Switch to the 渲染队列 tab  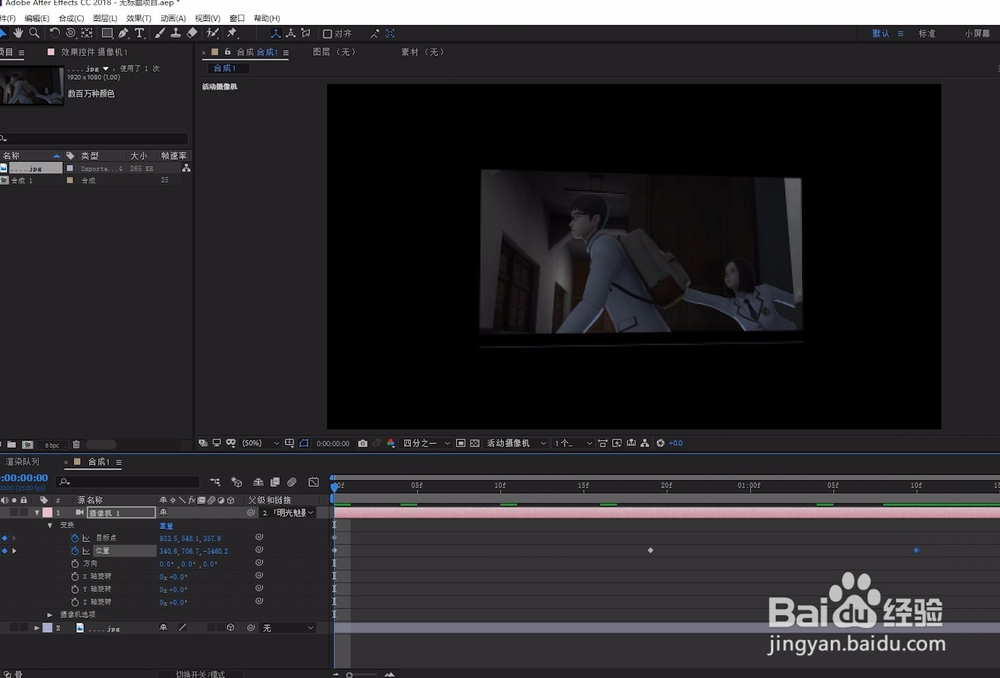pyautogui.click(x=22, y=462)
